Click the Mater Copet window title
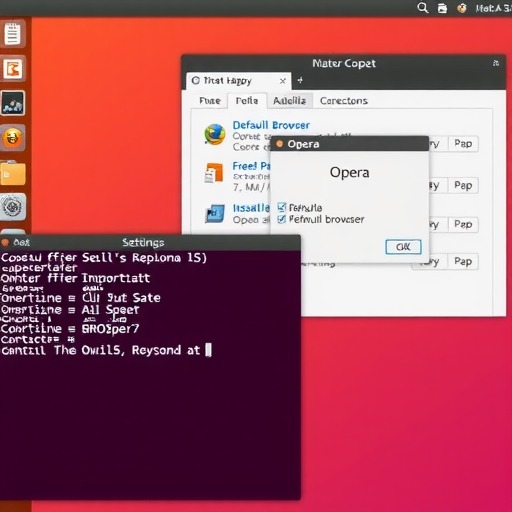The height and width of the screenshot is (512, 512). coord(344,63)
